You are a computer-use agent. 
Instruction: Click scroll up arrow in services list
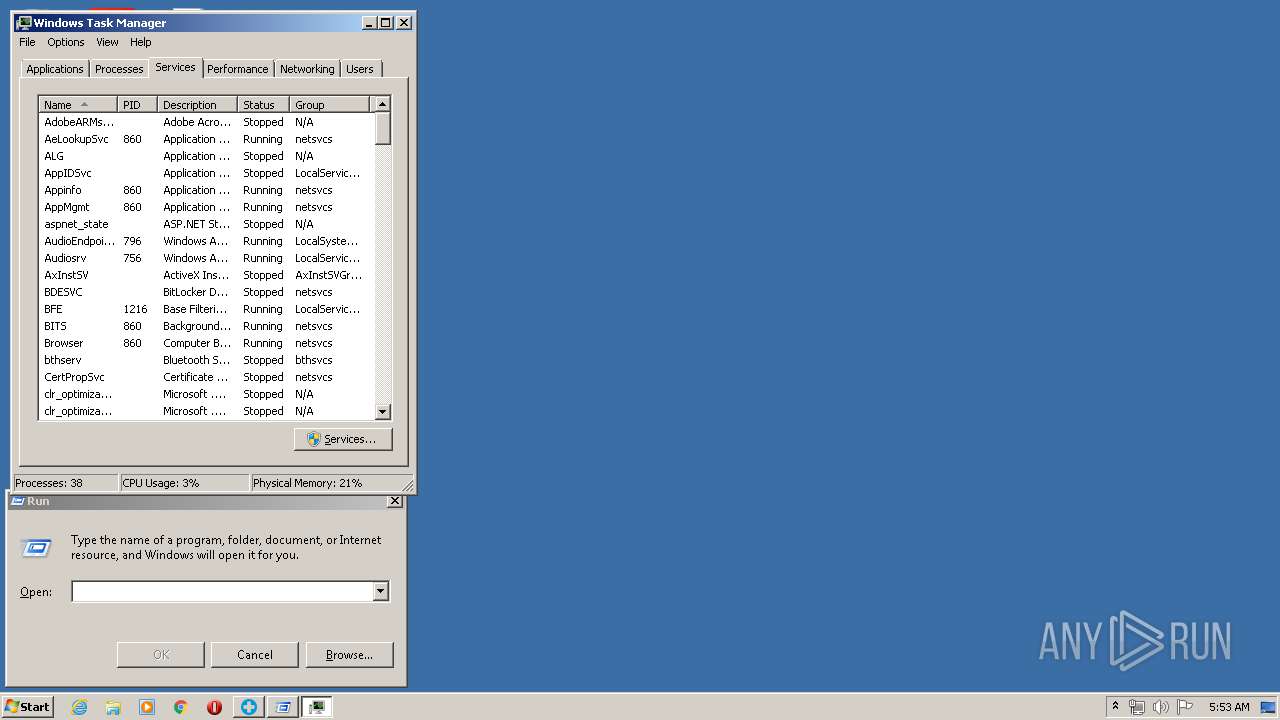(382, 104)
